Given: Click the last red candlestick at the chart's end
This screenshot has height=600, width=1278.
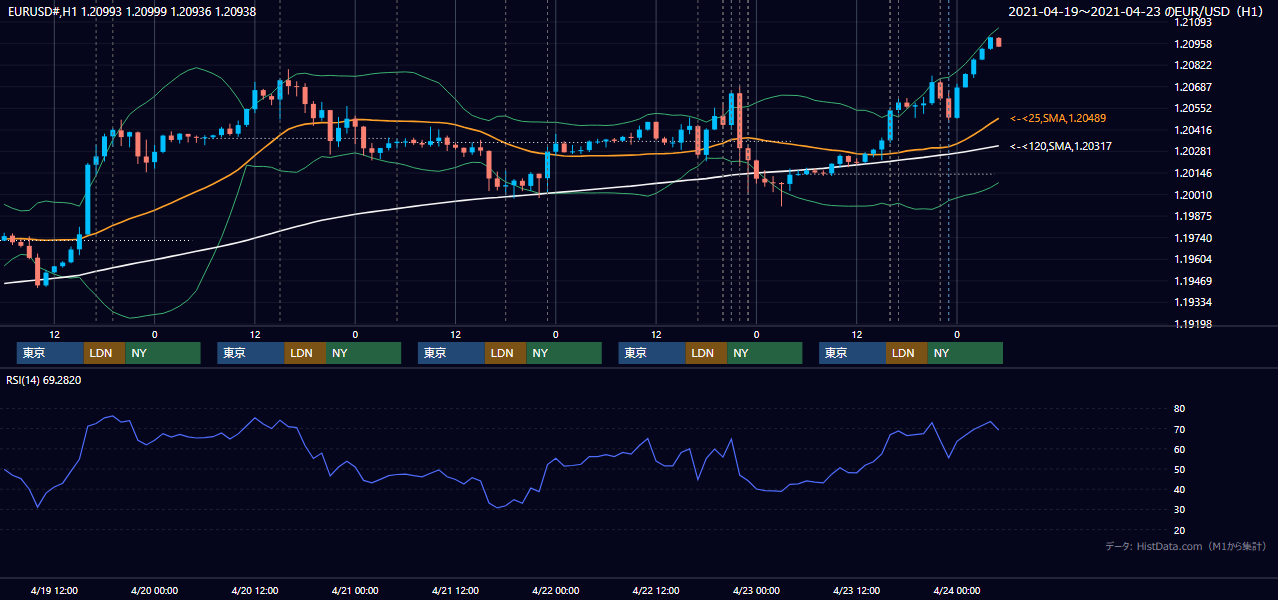Looking at the screenshot, I should click(x=998, y=41).
